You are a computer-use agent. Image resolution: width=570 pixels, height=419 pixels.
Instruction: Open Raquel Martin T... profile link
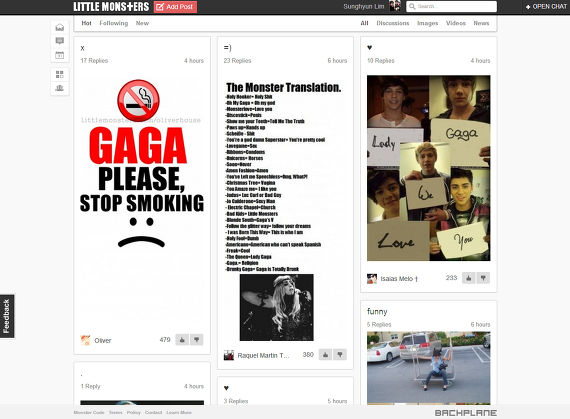264,355
